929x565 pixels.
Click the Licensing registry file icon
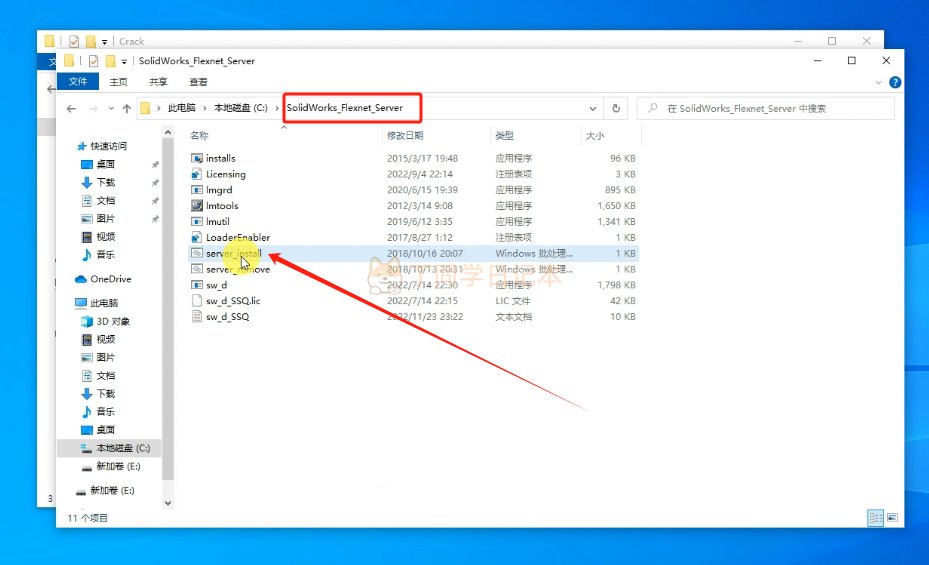click(197, 174)
